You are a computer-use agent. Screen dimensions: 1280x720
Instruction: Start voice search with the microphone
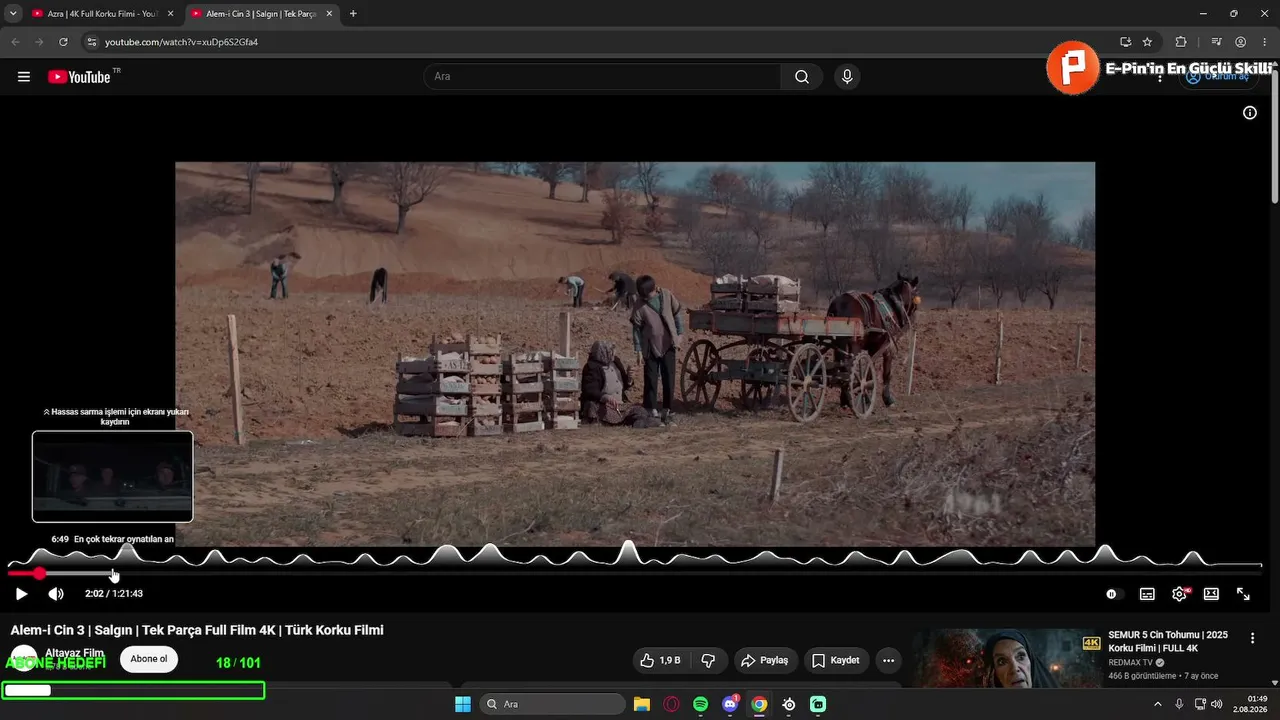(847, 77)
